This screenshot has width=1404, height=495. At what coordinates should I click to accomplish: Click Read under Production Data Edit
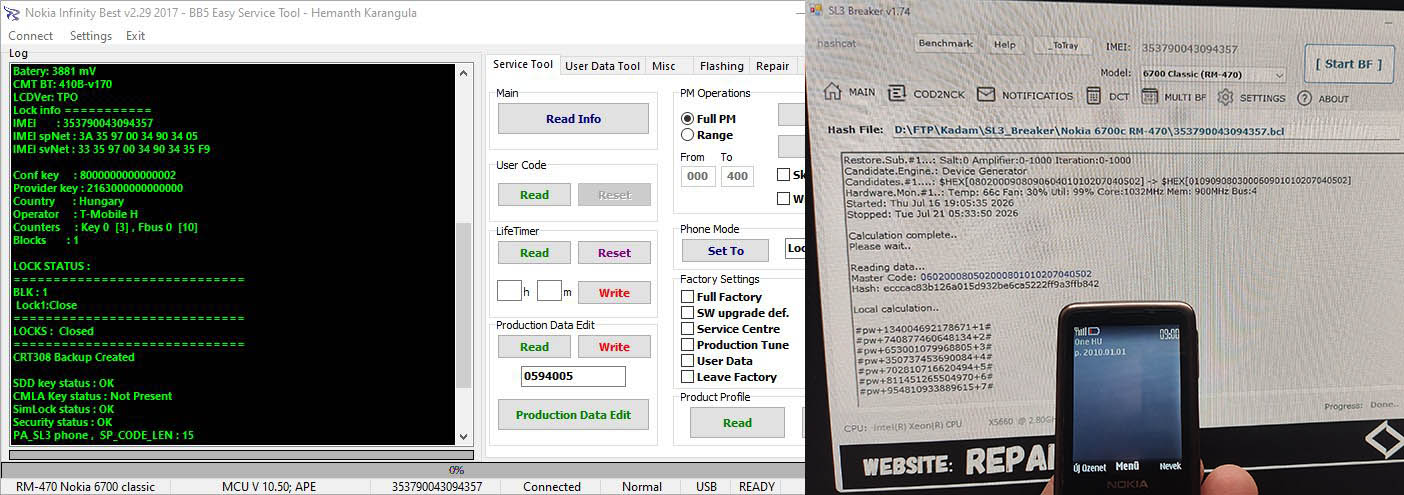click(534, 347)
